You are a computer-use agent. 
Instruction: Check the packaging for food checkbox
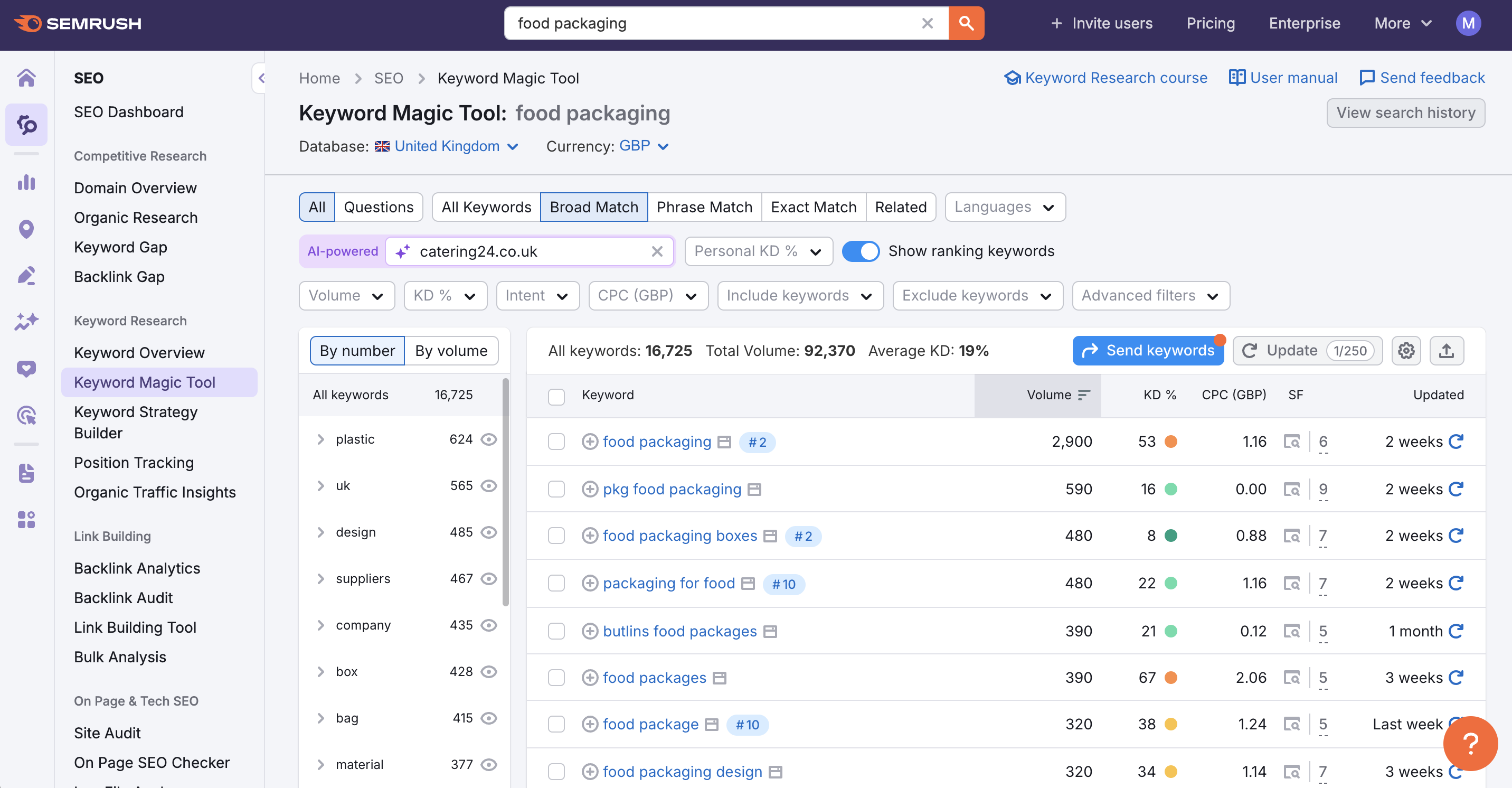point(556,583)
